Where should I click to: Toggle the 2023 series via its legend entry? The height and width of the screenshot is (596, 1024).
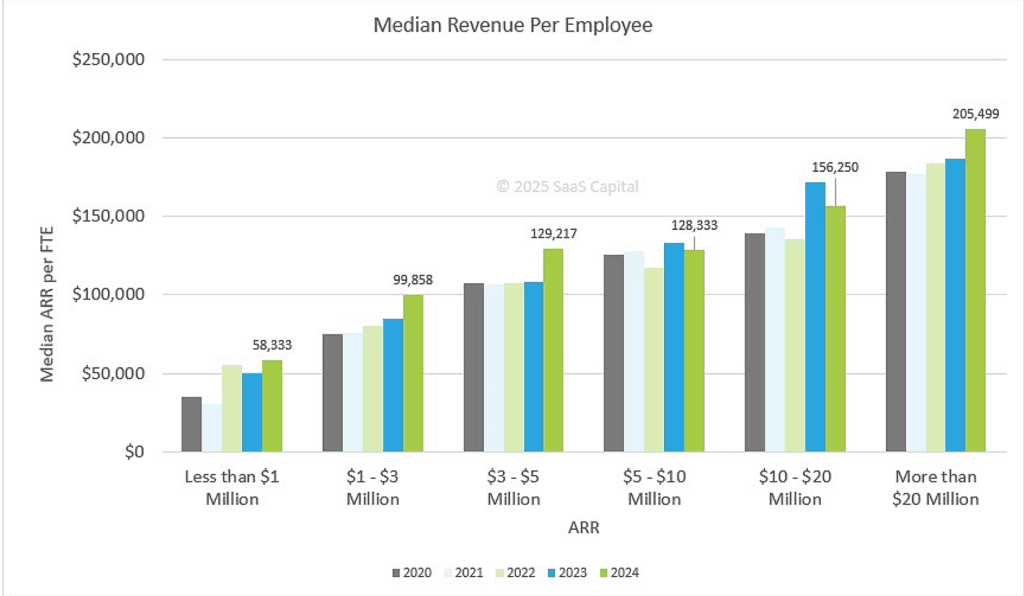click(570, 571)
